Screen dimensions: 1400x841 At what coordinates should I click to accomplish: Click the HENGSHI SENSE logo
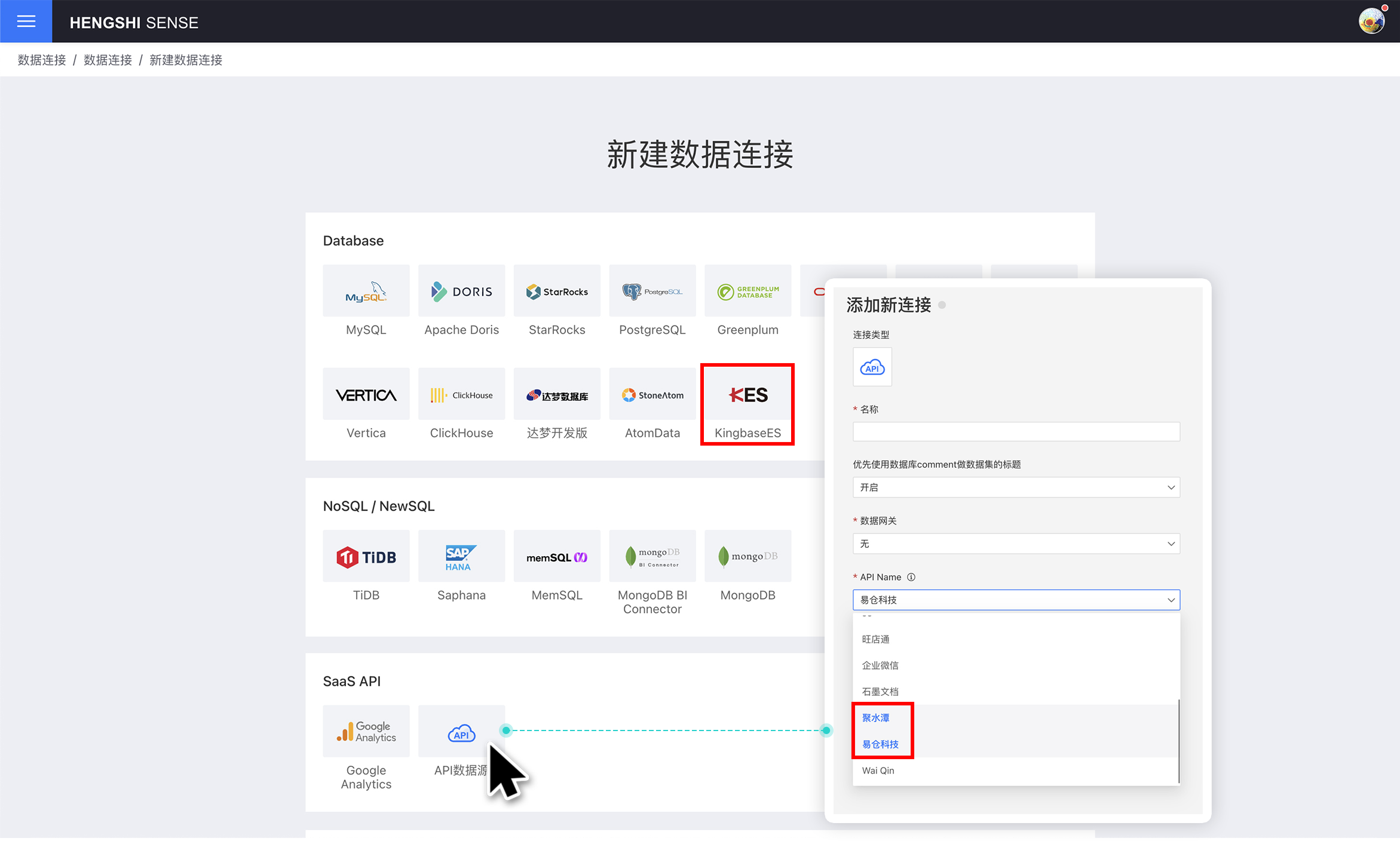click(x=134, y=22)
